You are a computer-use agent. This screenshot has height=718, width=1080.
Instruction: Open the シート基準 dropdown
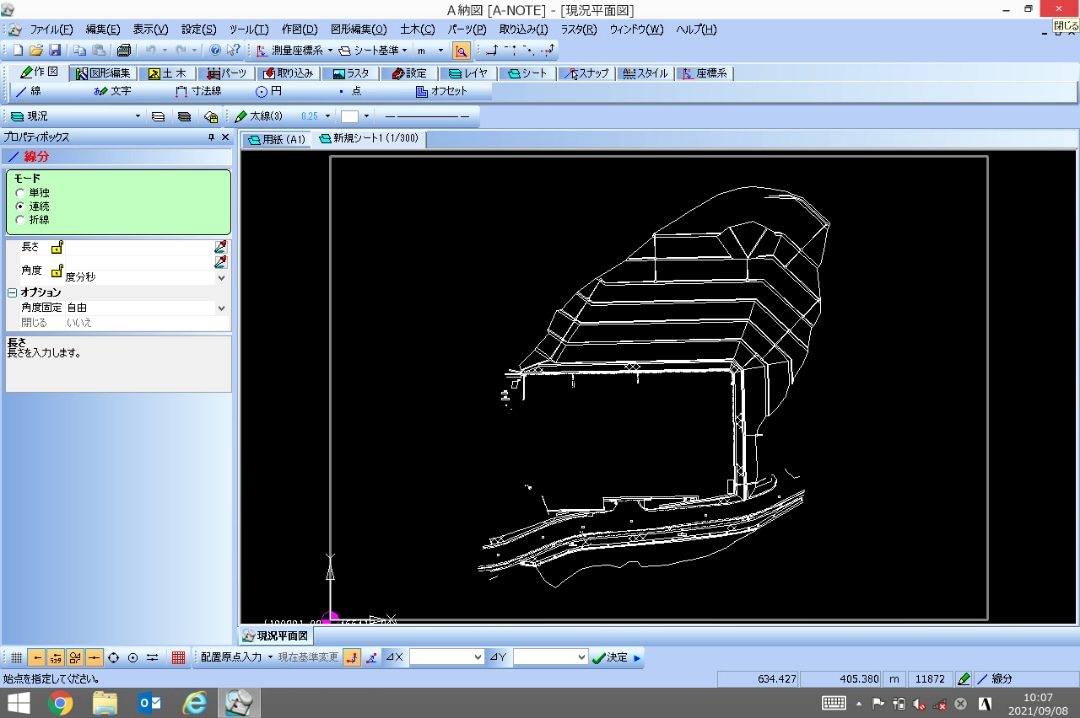pyautogui.click(x=404, y=50)
